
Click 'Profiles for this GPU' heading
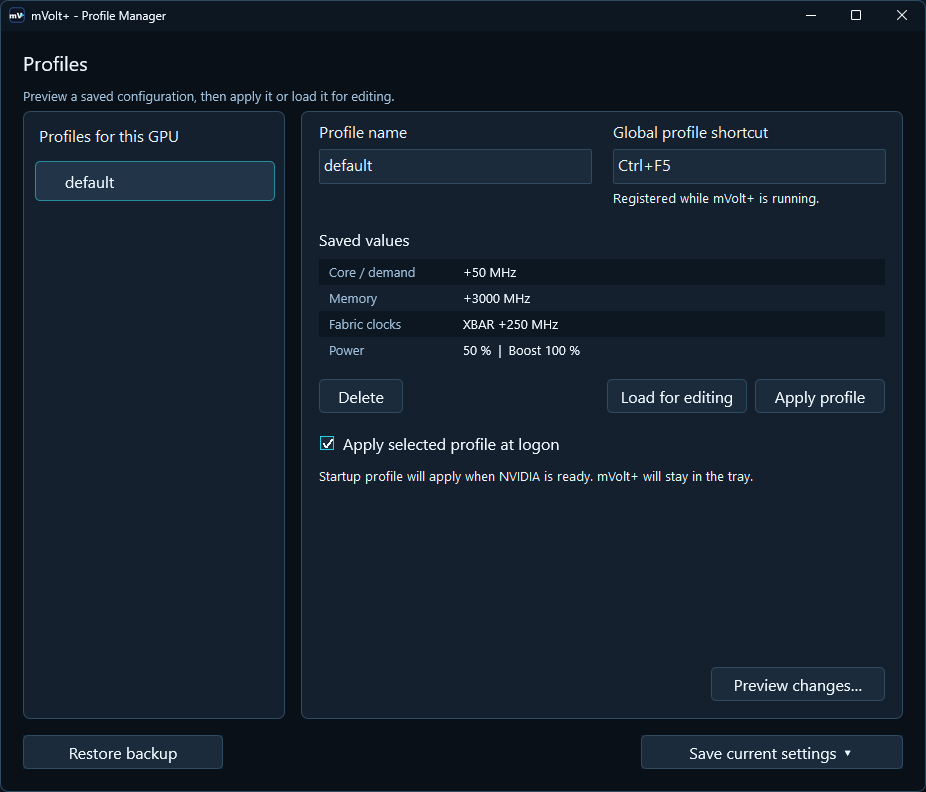109,136
